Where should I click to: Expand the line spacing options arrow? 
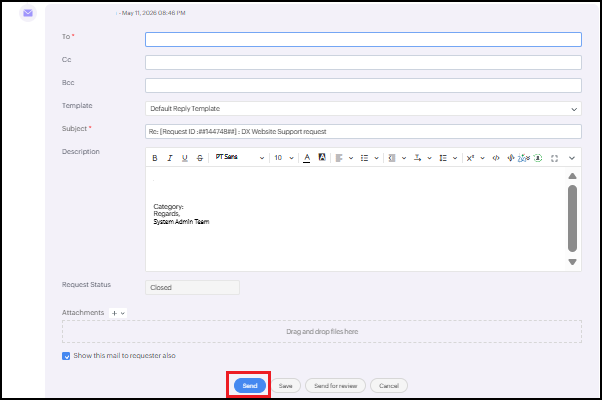(x=455, y=158)
